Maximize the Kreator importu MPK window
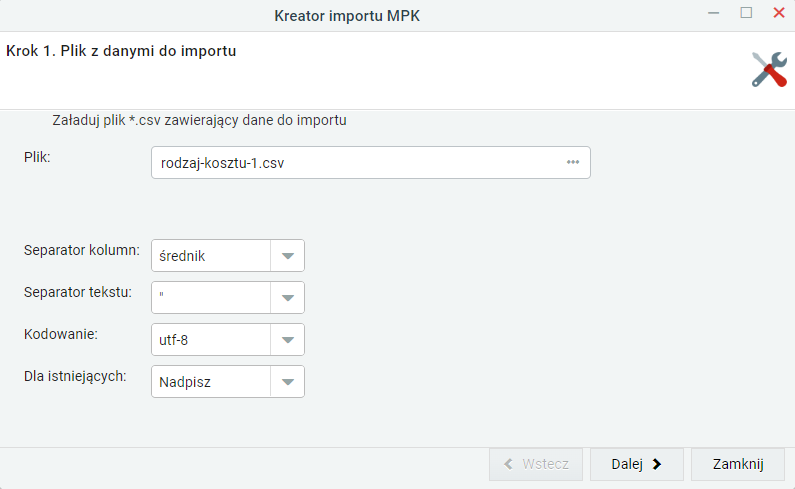795x489 pixels. coord(746,13)
